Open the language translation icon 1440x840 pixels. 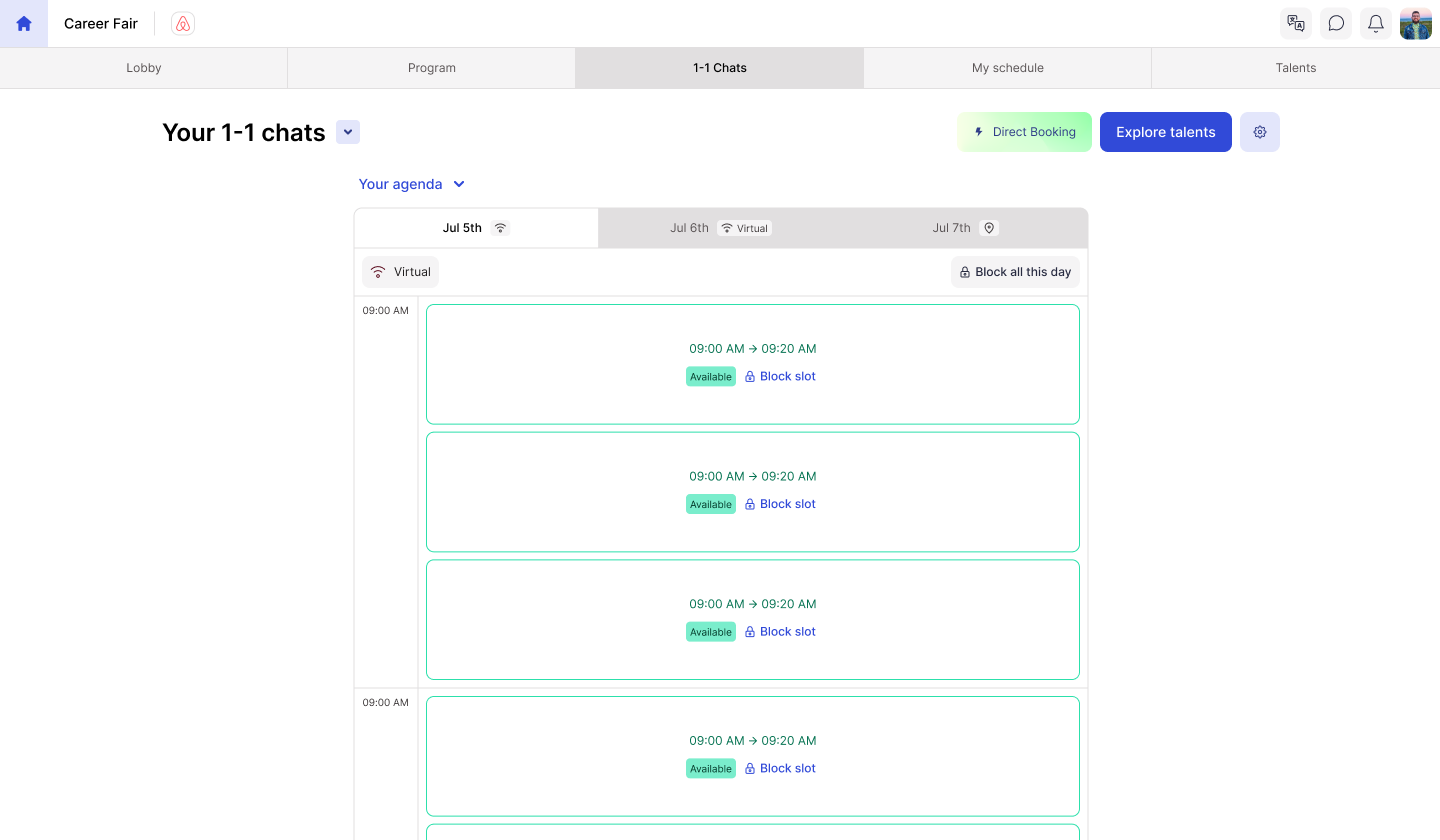pos(1296,24)
